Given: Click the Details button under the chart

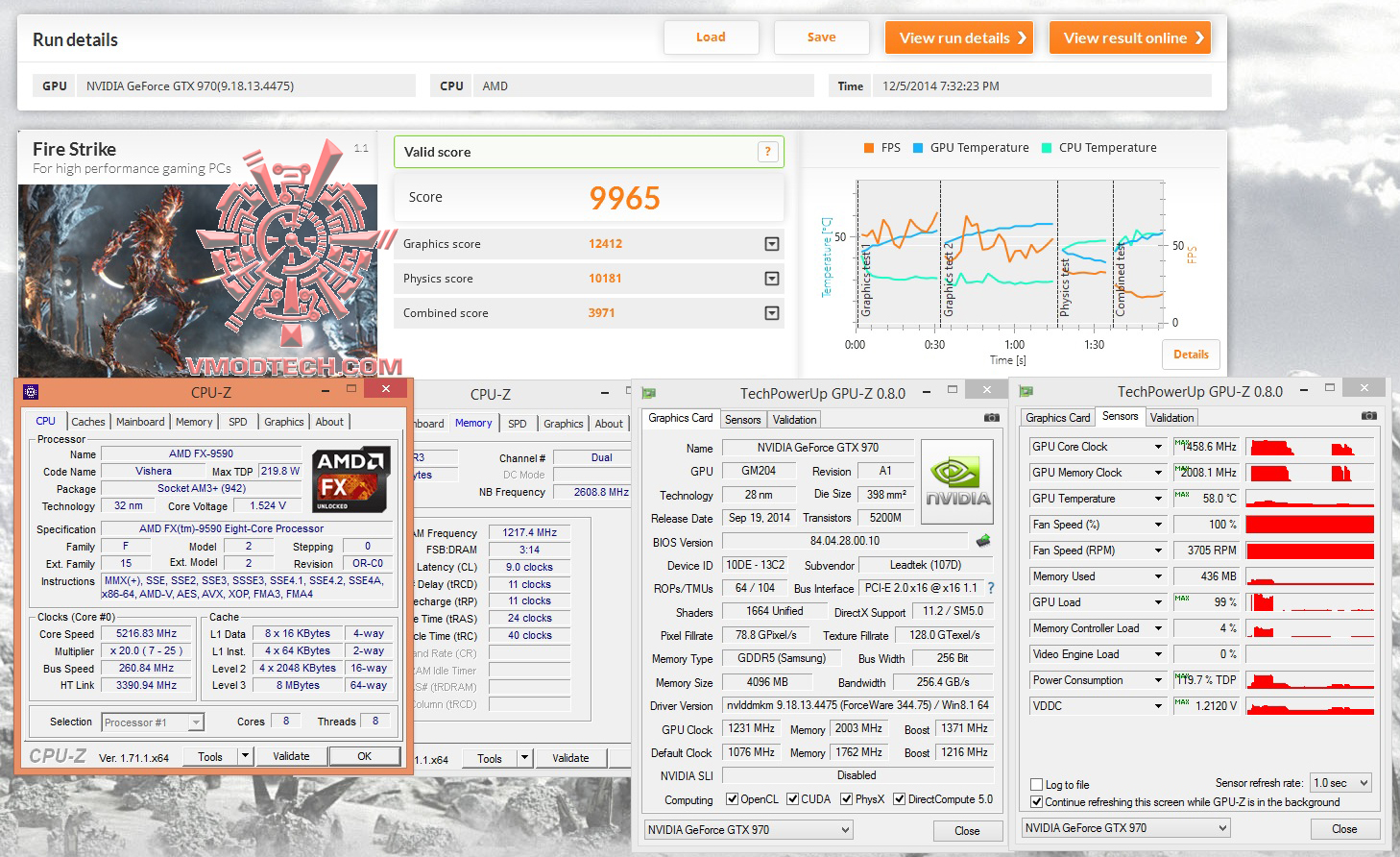Looking at the screenshot, I should click(x=1191, y=355).
